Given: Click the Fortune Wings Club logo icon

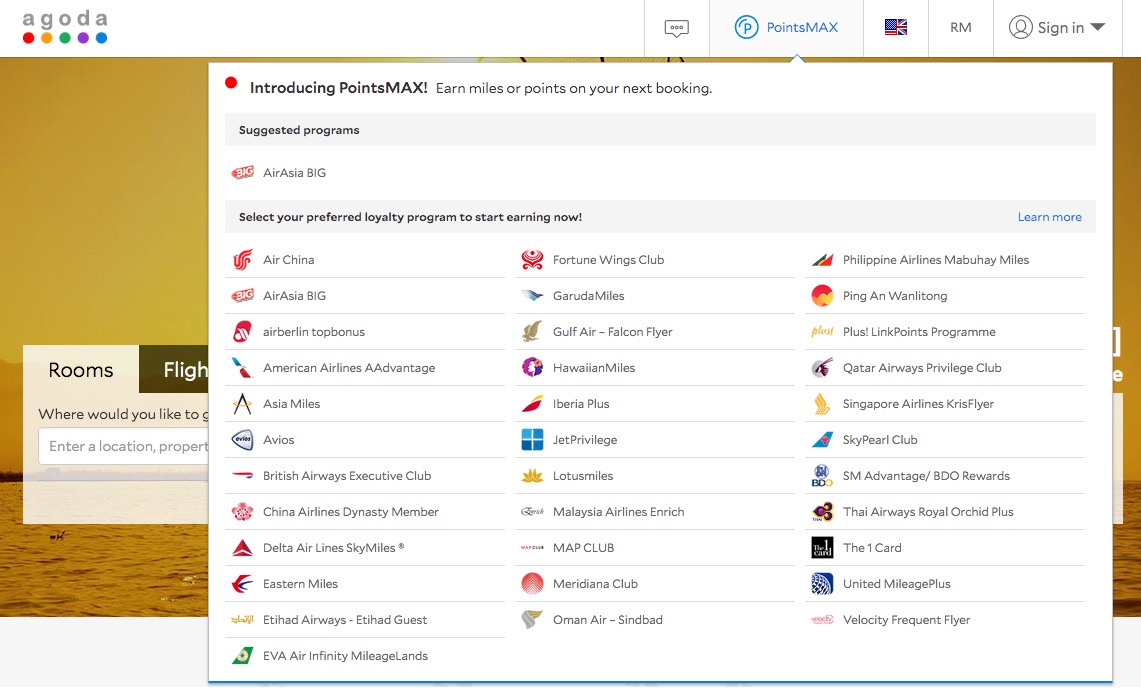Looking at the screenshot, I should [533, 260].
